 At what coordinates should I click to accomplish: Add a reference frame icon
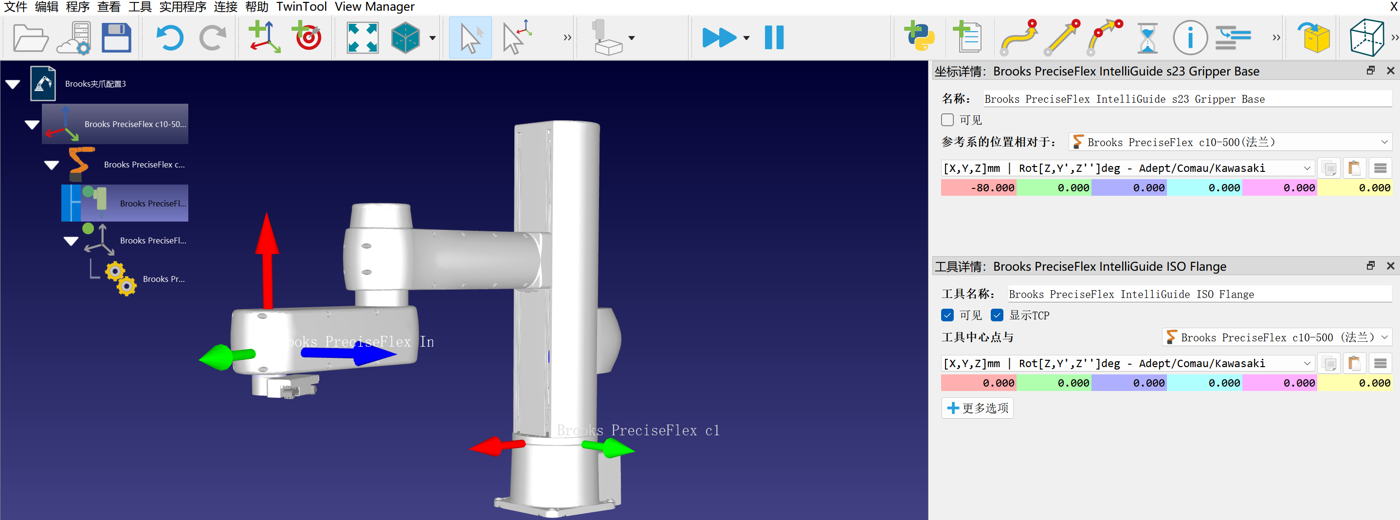point(264,38)
